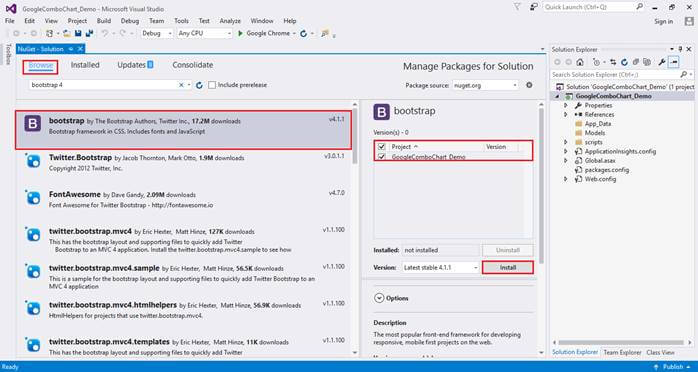This screenshot has width=698, height=372.
Task: Uncheck the GoogleComboChart_Demo project checkbox
Action: pos(381,157)
